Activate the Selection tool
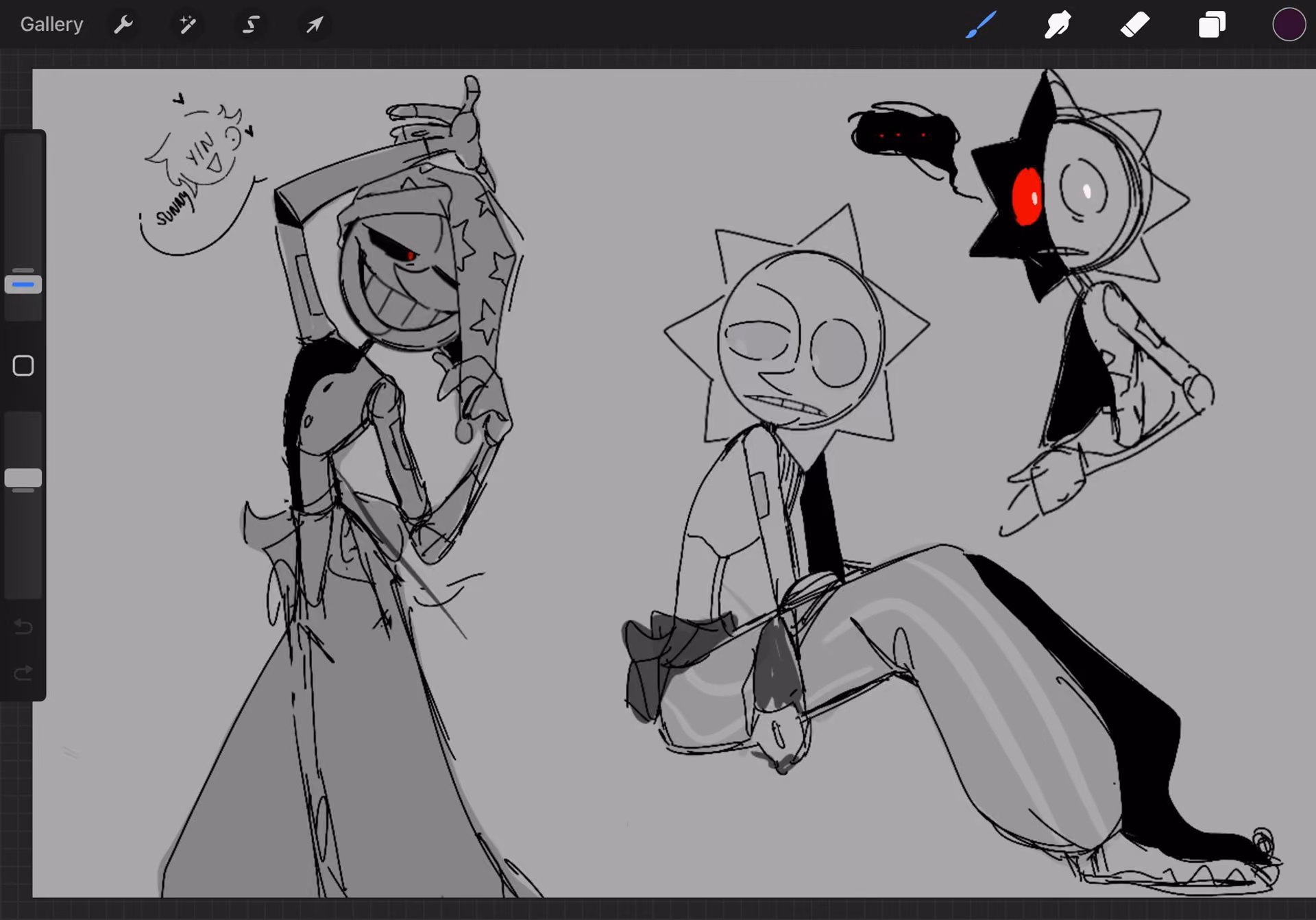 click(x=251, y=25)
